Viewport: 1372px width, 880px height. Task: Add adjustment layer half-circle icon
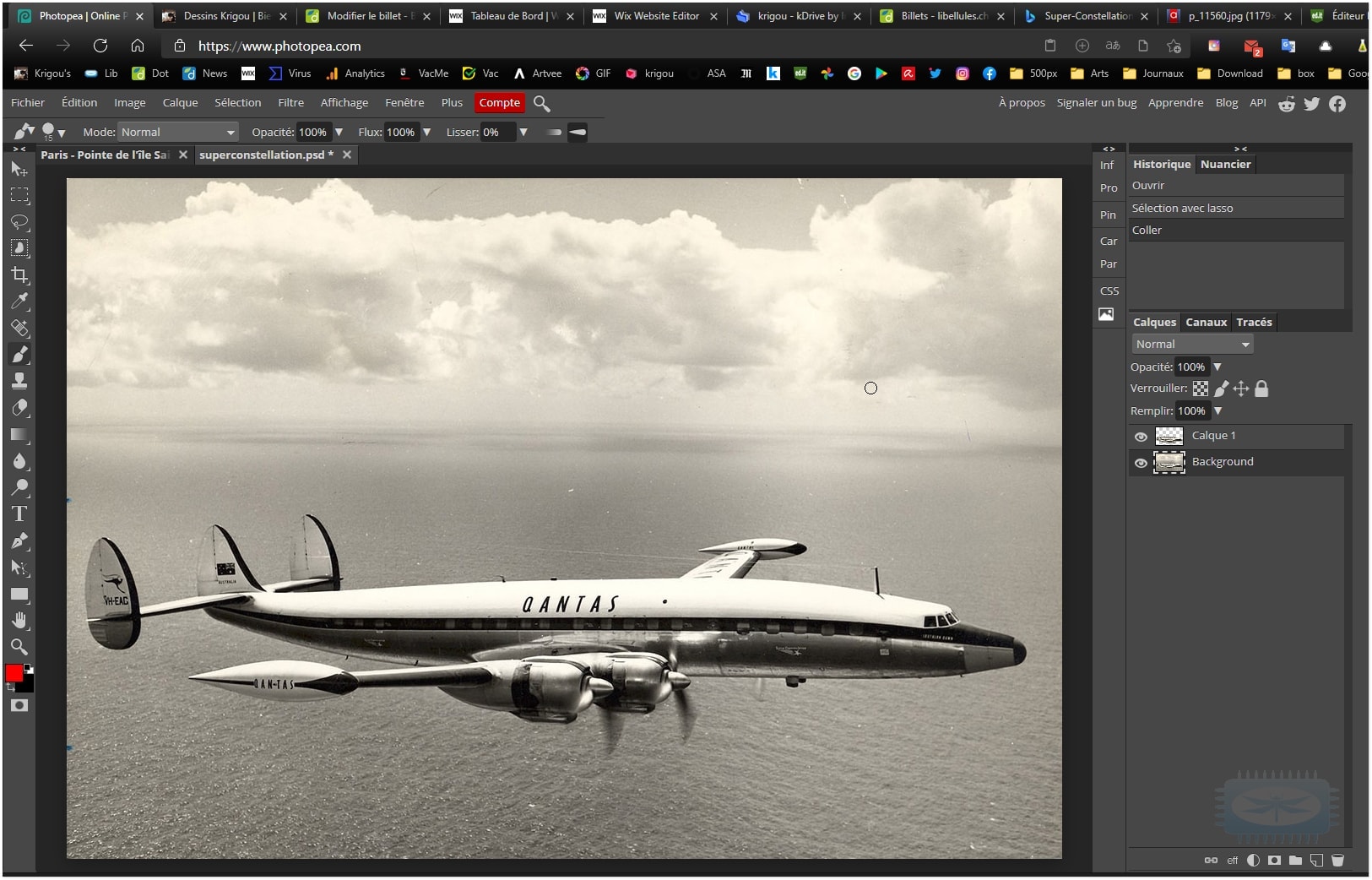tap(1253, 861)
